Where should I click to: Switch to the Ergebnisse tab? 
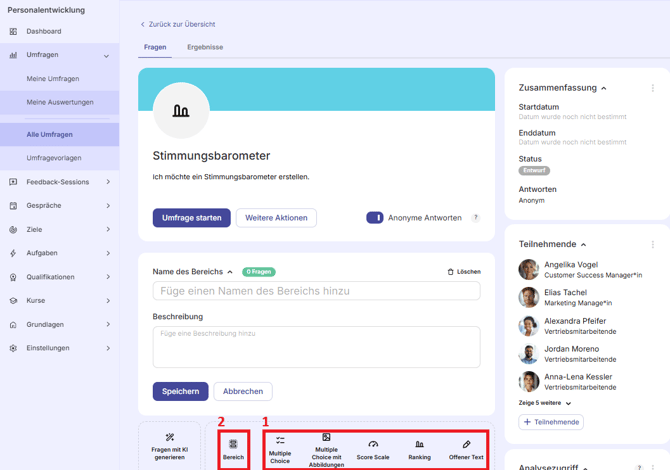205,47
